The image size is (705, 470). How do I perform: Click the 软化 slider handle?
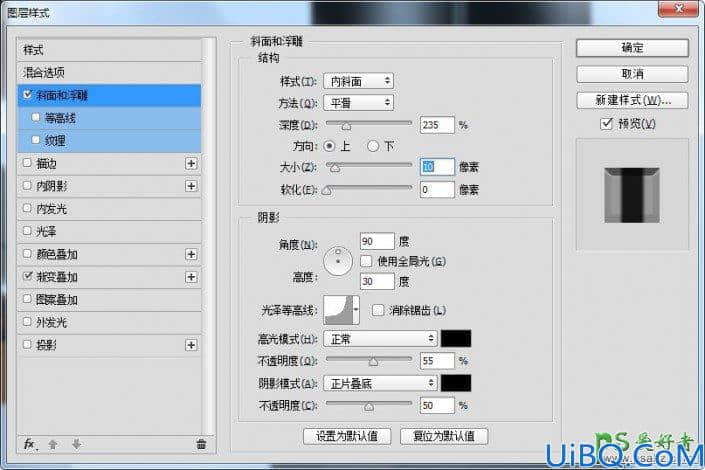(327, 191)
